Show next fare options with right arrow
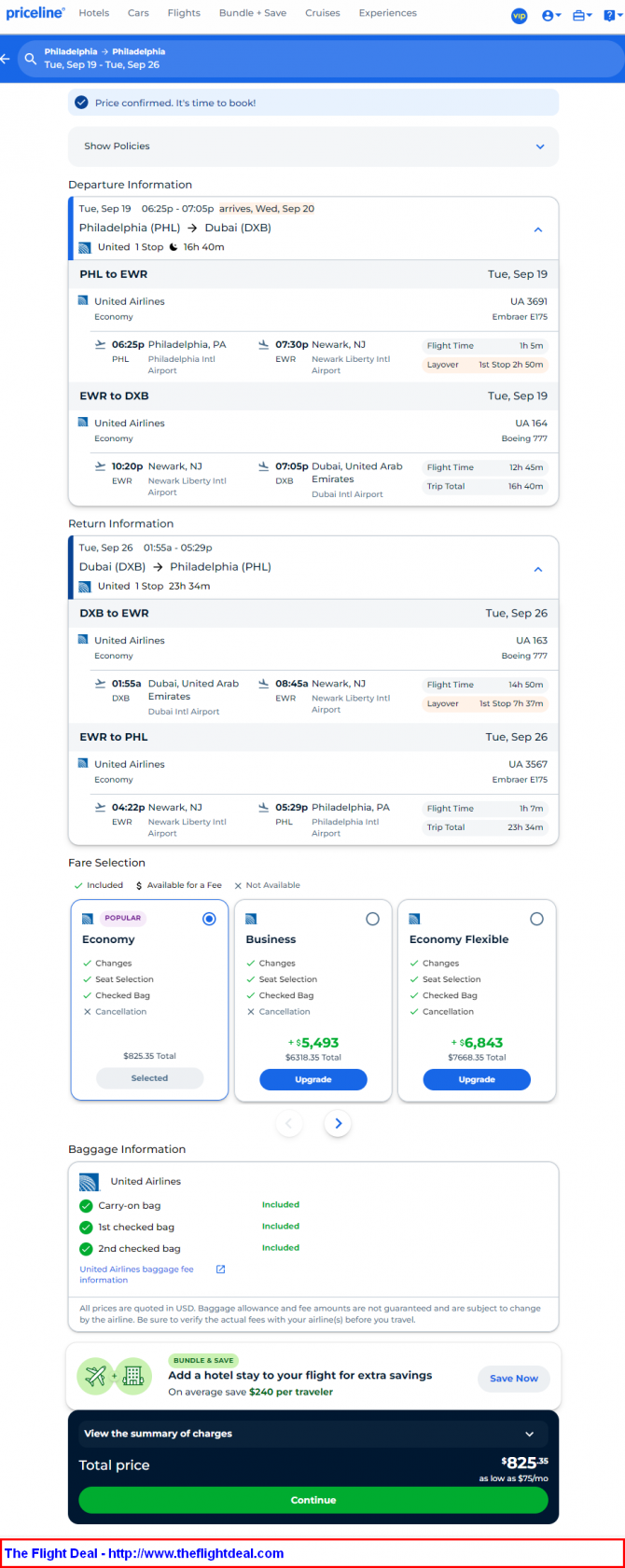 click(x=338, y=1123)
